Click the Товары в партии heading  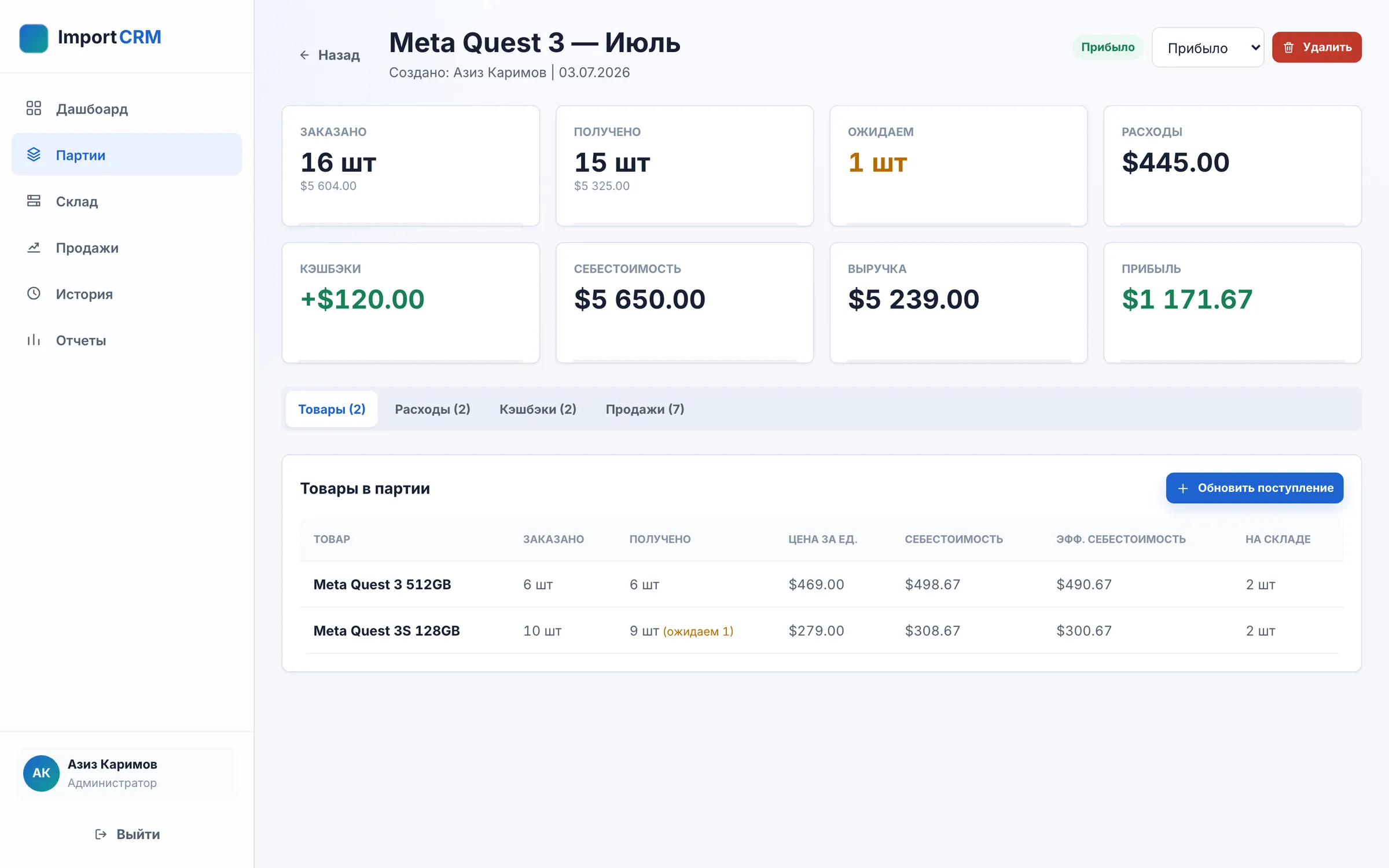tap(365, 488)
